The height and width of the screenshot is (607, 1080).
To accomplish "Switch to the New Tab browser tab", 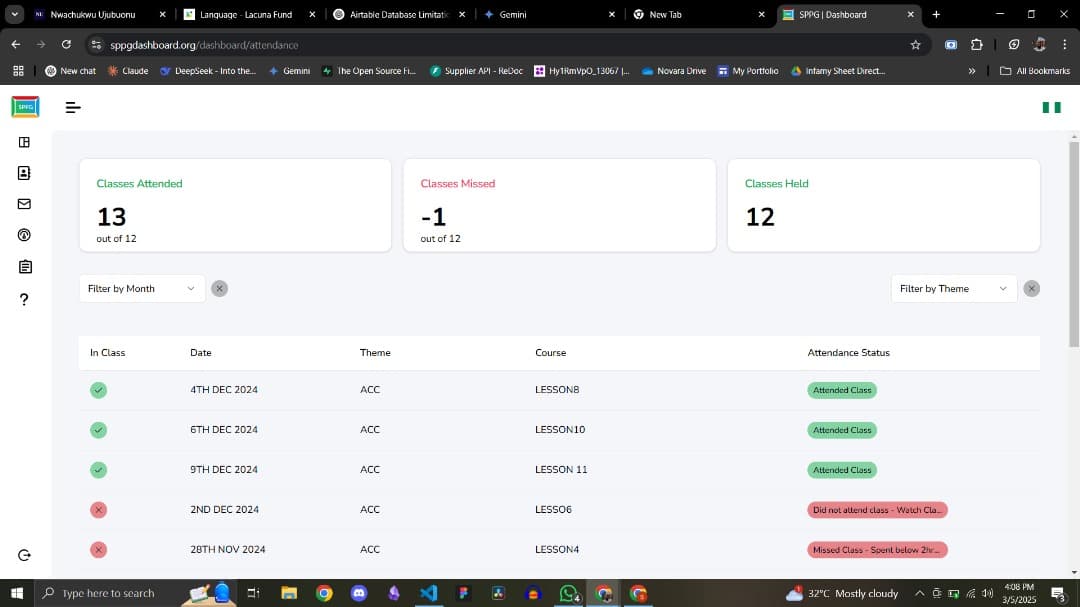I will pos(699,14).
